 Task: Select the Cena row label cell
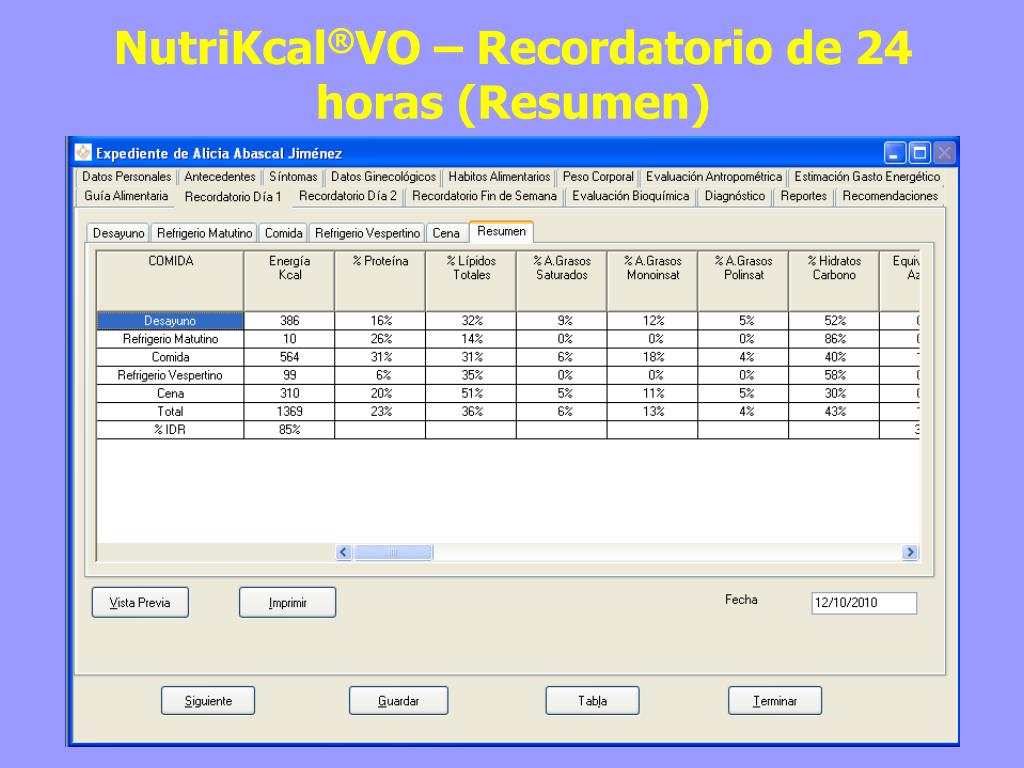170,394
